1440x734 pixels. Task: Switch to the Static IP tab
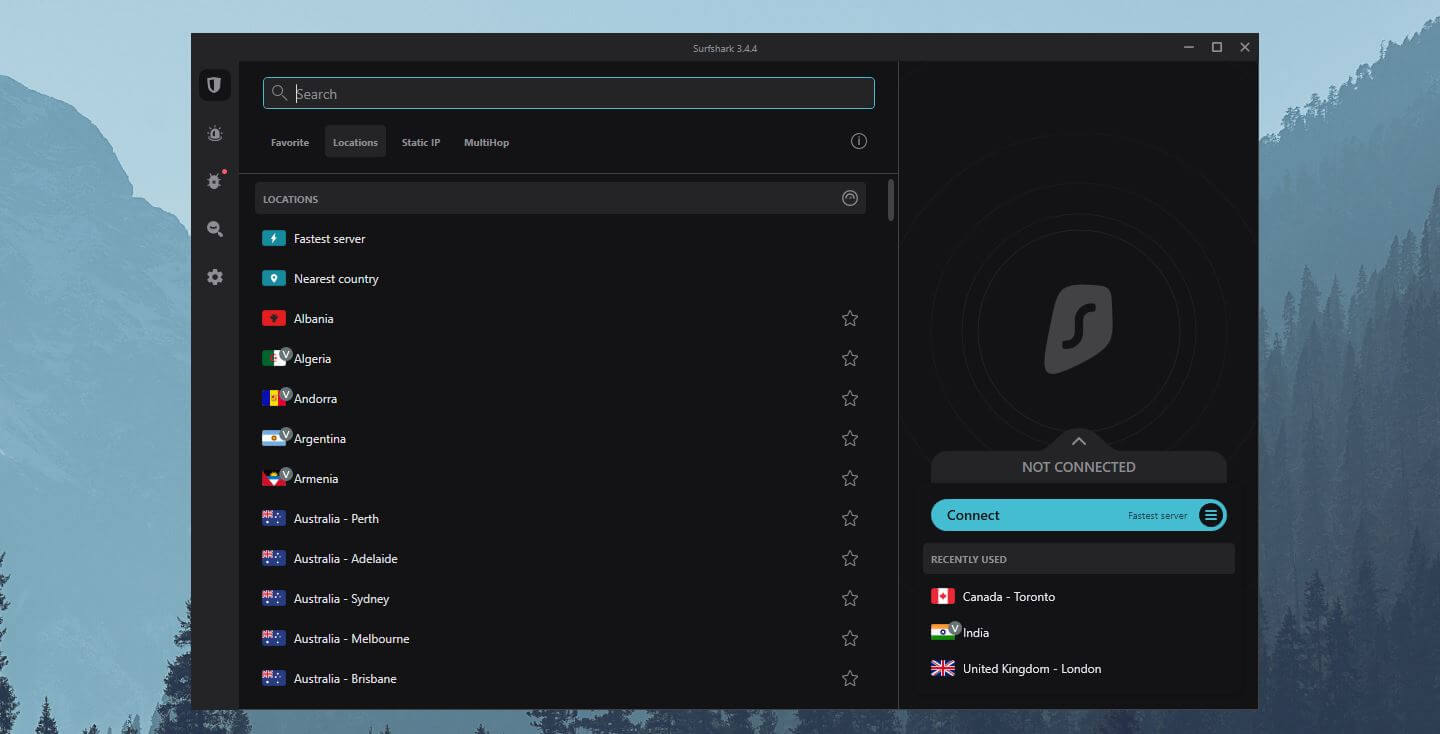[421, 142]
